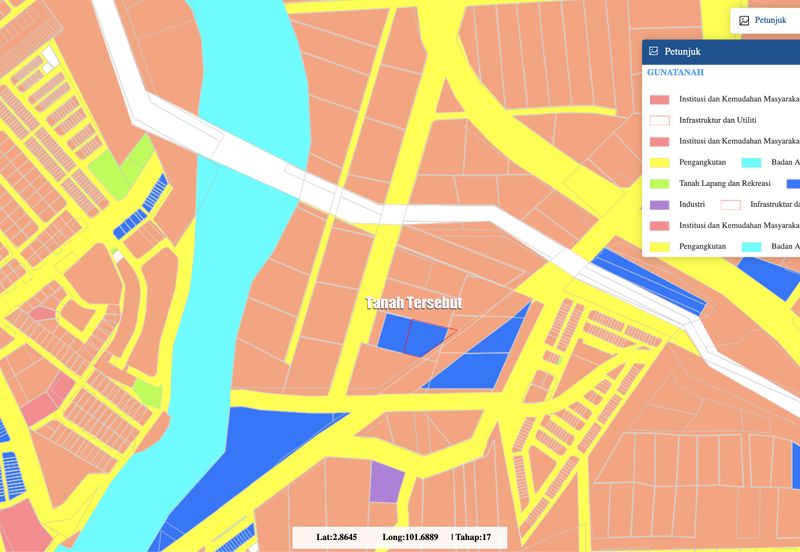
Task: Select the GUNATANAH heading in the legend
Action: (675, 73)
